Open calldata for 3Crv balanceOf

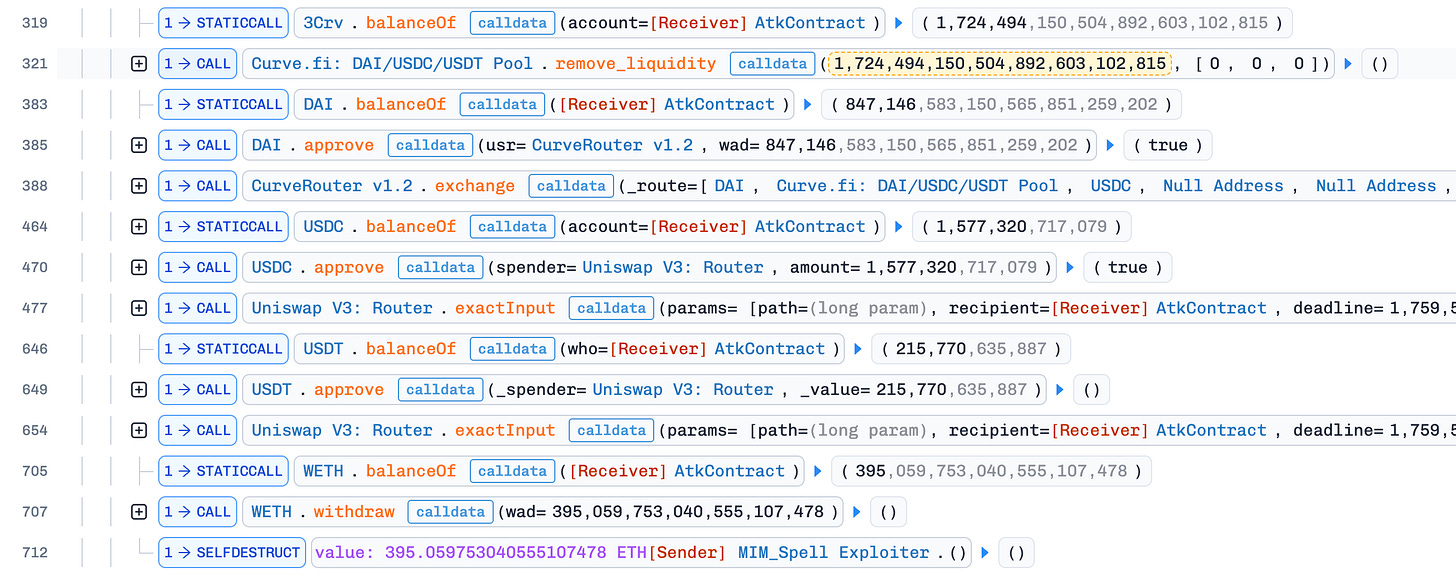coord(512,23)
